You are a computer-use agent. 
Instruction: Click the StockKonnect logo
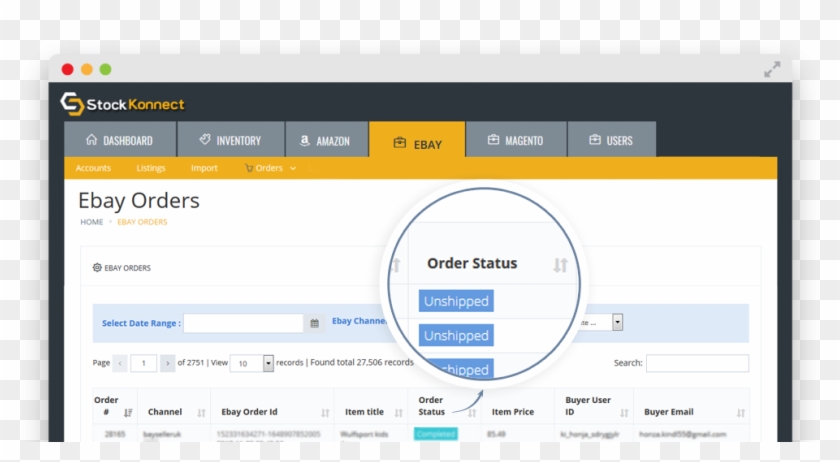click(123, 104)
